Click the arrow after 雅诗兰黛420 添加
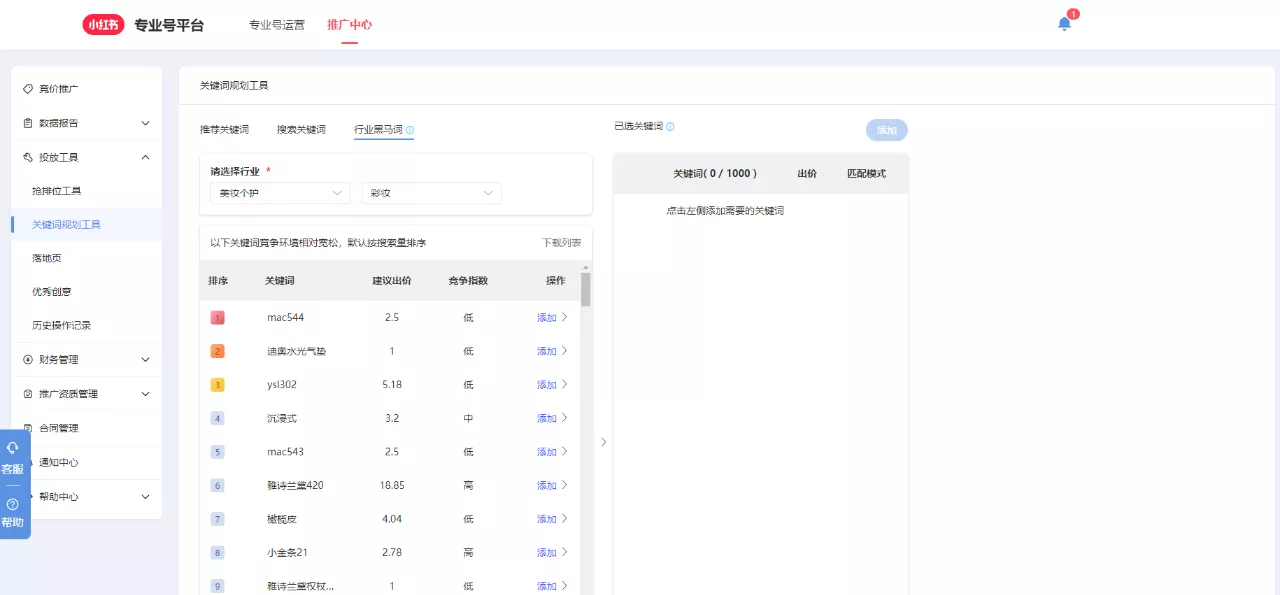Viewport: 1280px width, 595px height. pyautogui.click(x=565, y=485)
